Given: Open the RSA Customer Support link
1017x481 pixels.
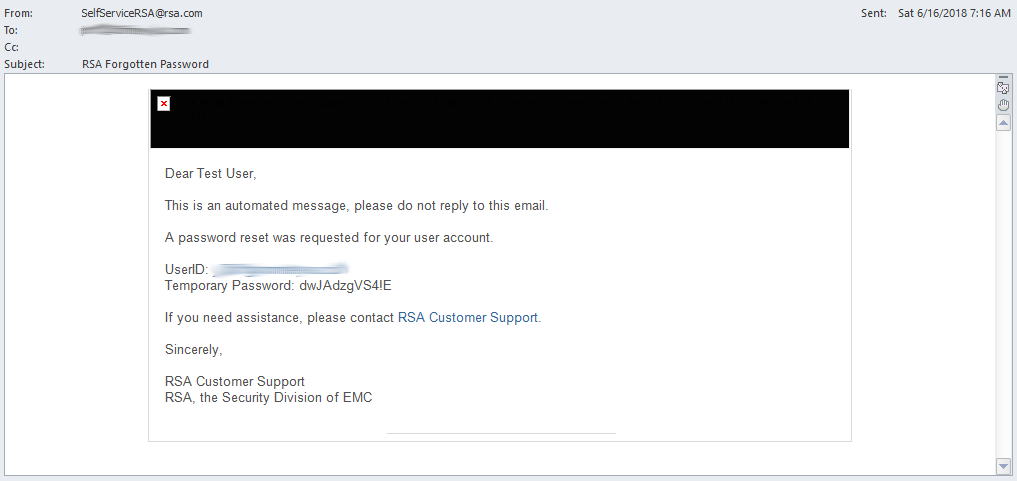Looking at the screenshot, I should pyautogui.click(x=468, y=318).
